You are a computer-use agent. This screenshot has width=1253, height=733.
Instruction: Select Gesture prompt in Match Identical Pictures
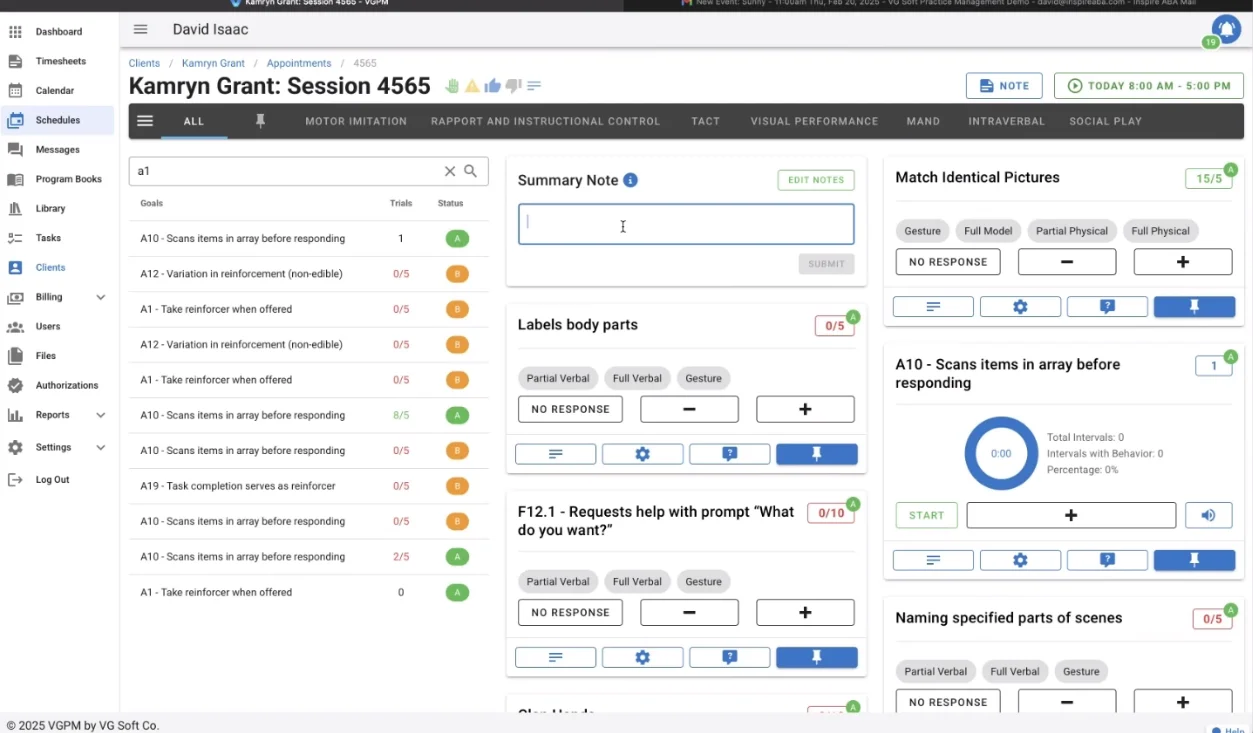[x=922, y=231]
